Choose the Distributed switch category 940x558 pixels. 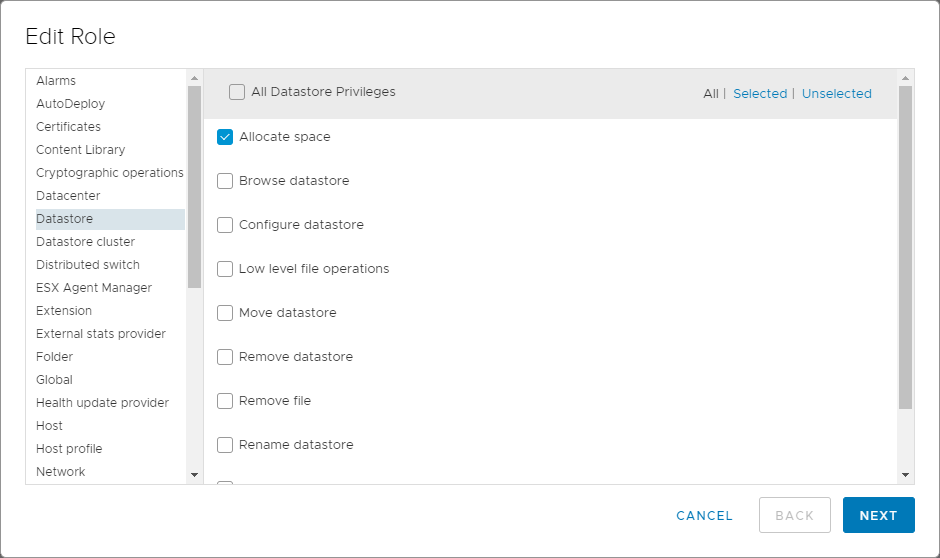point(88,265)
